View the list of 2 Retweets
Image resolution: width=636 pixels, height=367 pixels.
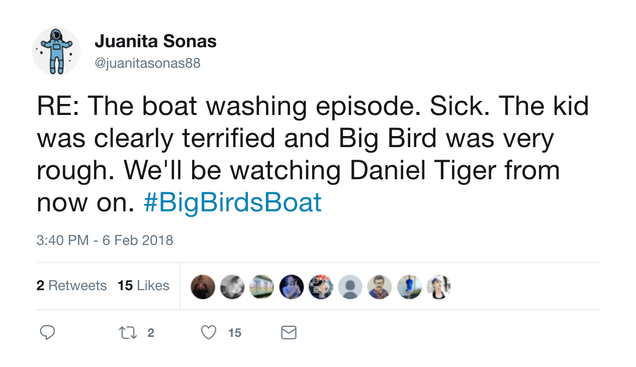coord(71,285)
